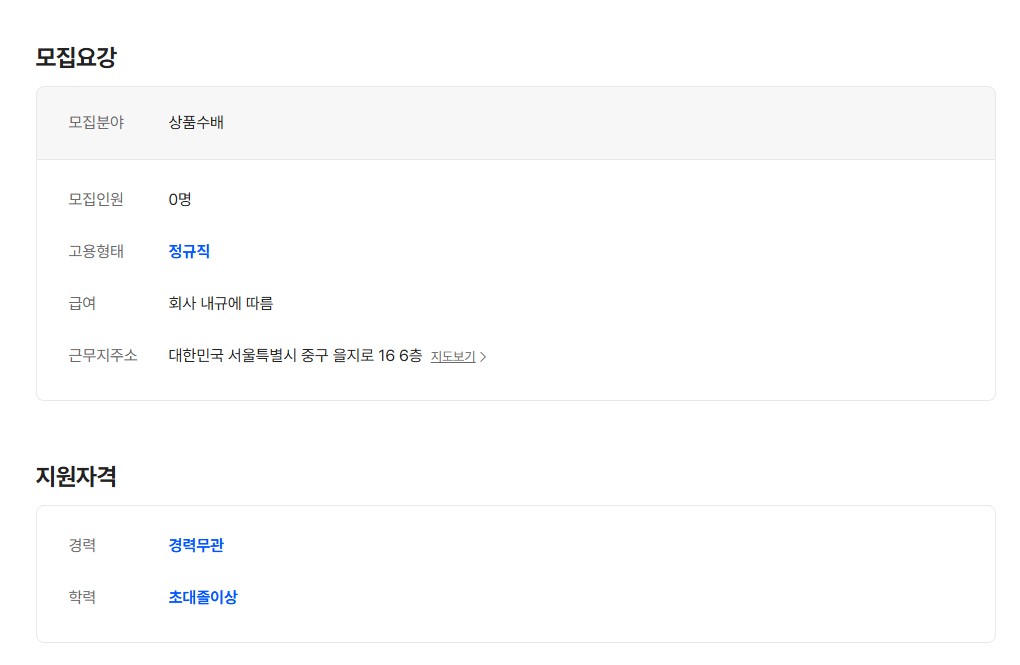Click the 초대졸이상 education link

(x=203, y=597)
